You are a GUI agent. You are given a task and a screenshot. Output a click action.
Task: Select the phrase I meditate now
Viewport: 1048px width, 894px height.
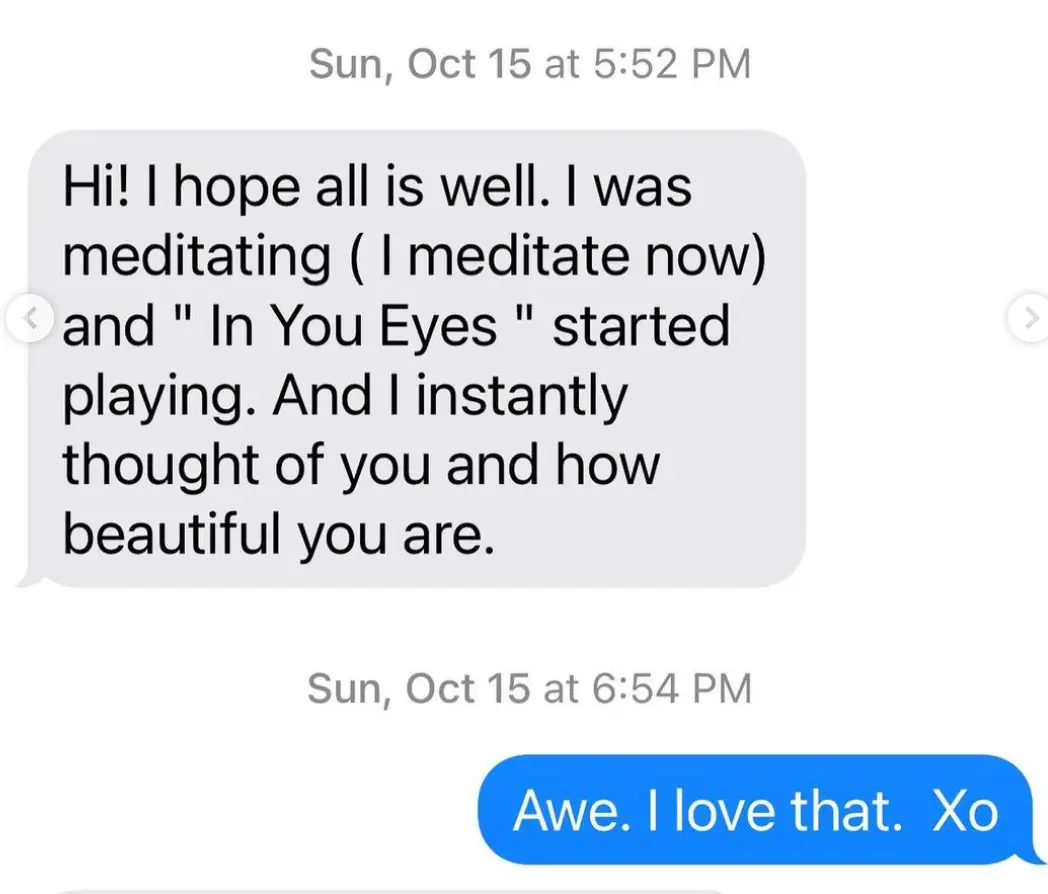click(x=560, y=254)
